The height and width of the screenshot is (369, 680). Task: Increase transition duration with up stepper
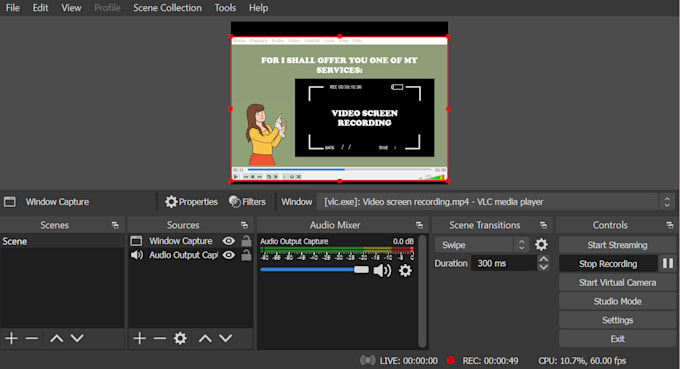coord(543,259)
